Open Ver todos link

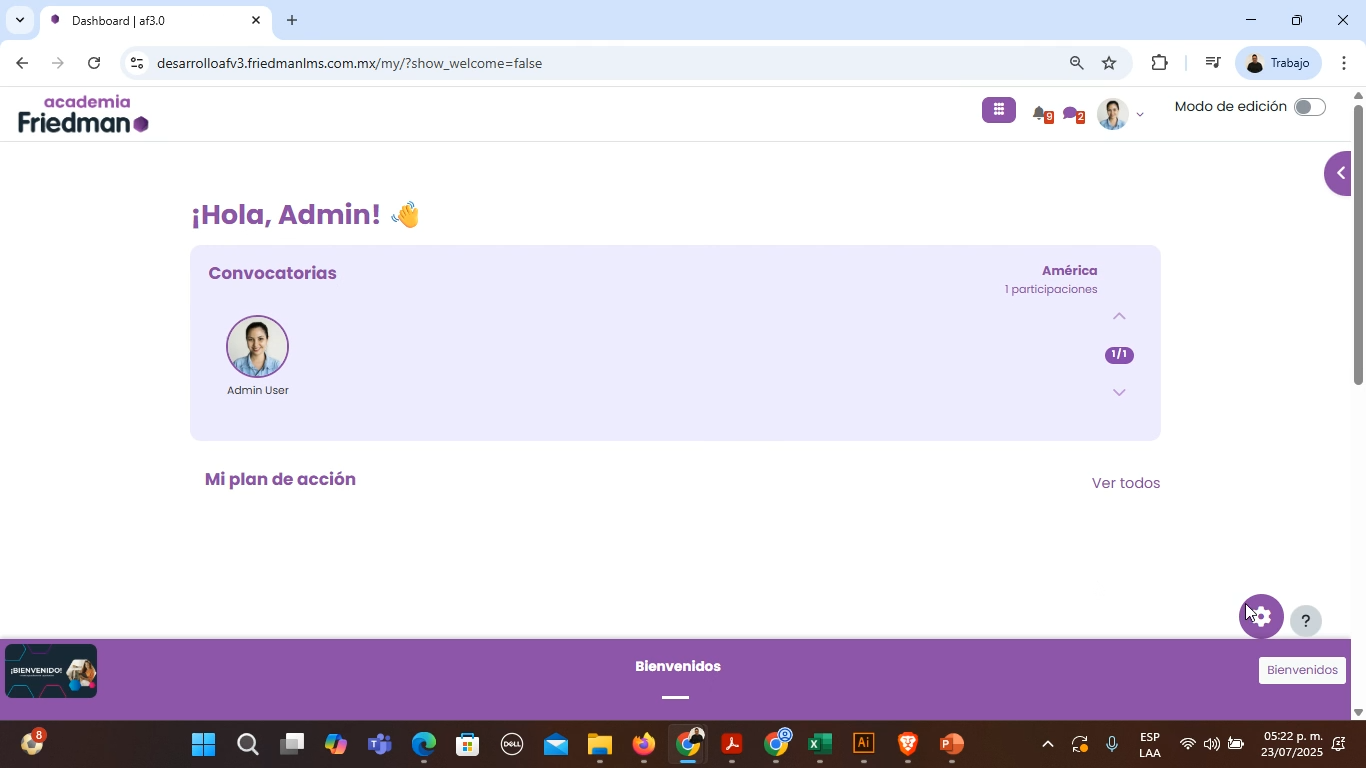tap(1126, 483)
